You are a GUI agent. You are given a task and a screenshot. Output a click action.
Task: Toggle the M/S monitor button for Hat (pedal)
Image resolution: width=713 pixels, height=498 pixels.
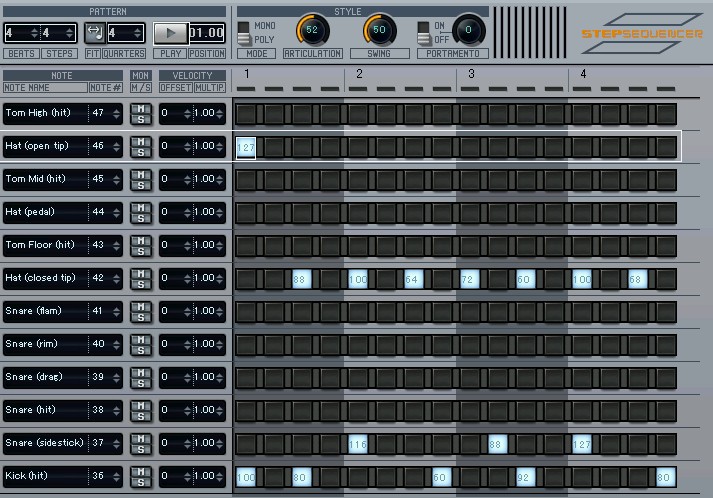click(x=141, y=213)
